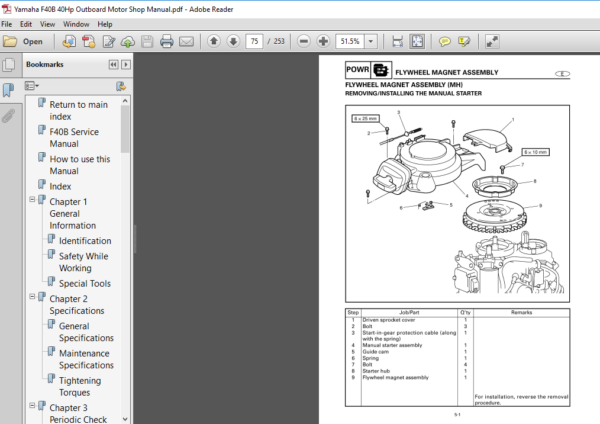The height and width of the screenshot is (424, 600).
Task: Open the zoom level dropdown arrow
Action: point(371,41)
